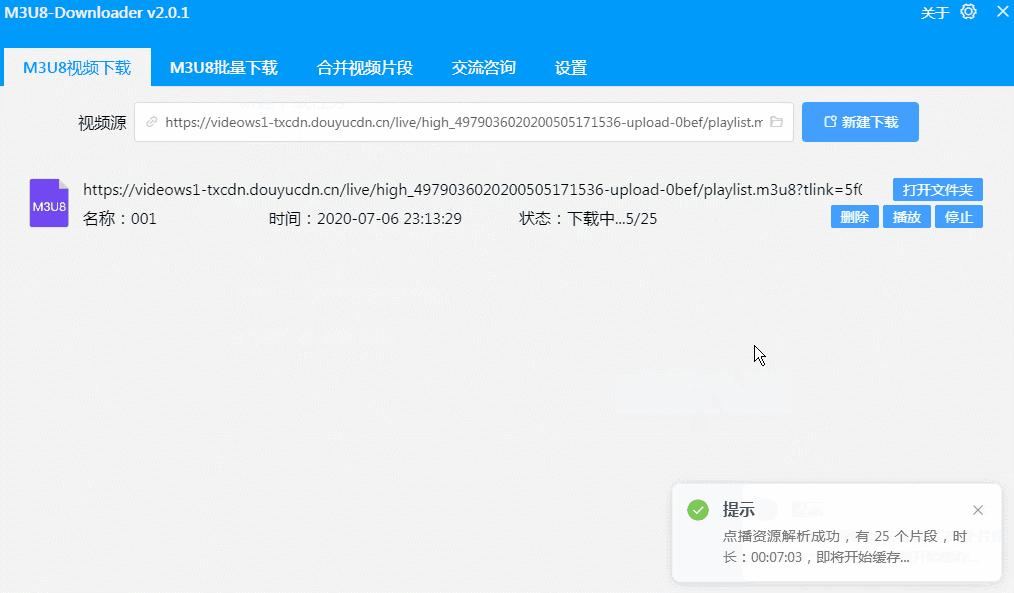Click the link icon in video source field
This screenshot has width=1014, height=593.
[151, 122]
